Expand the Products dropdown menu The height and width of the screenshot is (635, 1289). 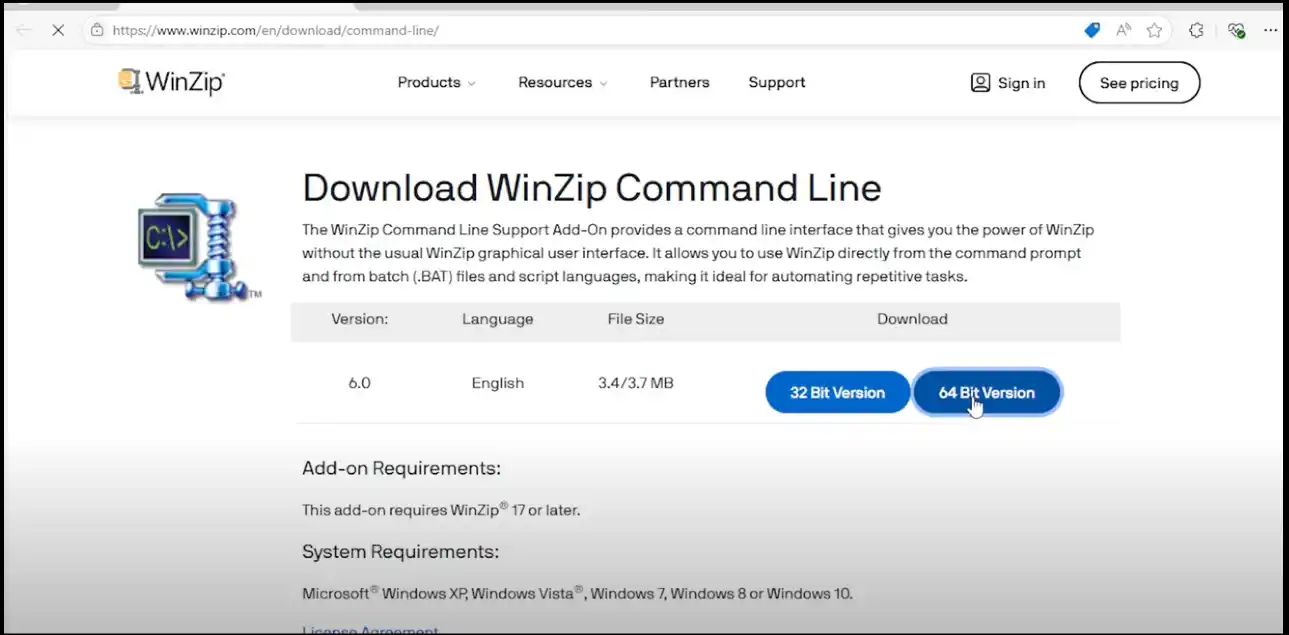(x=437, y=82)
